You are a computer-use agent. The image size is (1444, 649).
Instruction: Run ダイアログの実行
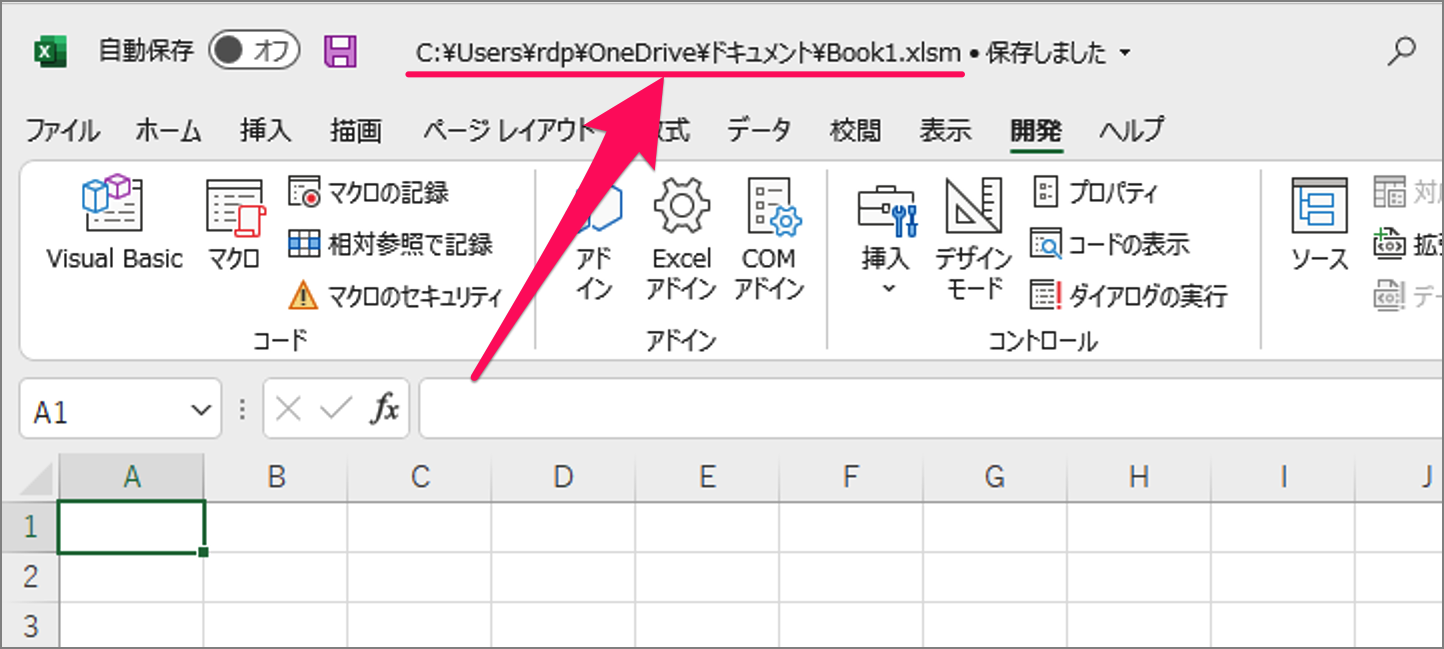click(x=1129, y=295)
